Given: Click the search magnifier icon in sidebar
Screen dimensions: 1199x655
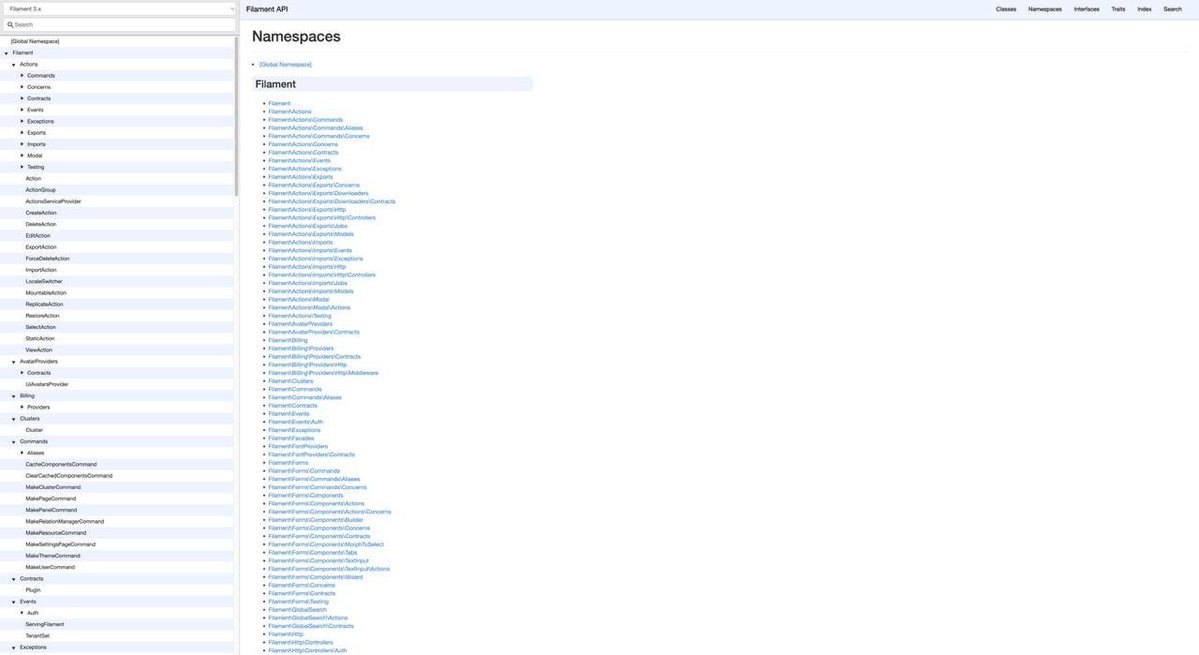Looking at the screenshot, I should coord(10,25).
